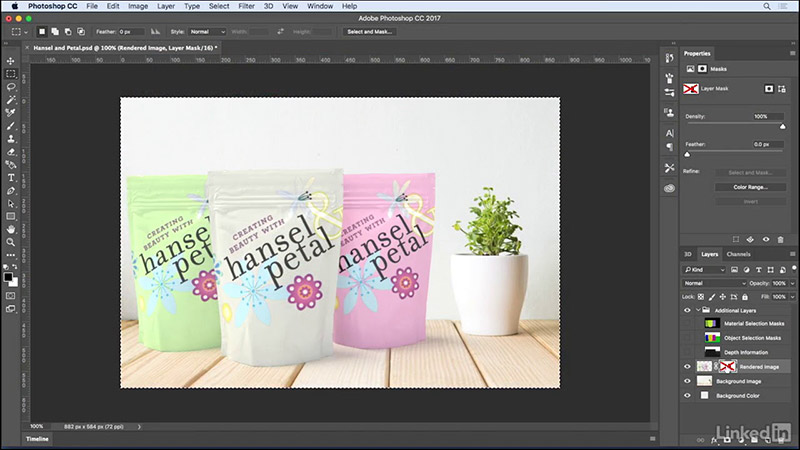Select the Move tool
Viewport: 800px width, 450px height.
point(11,61)
